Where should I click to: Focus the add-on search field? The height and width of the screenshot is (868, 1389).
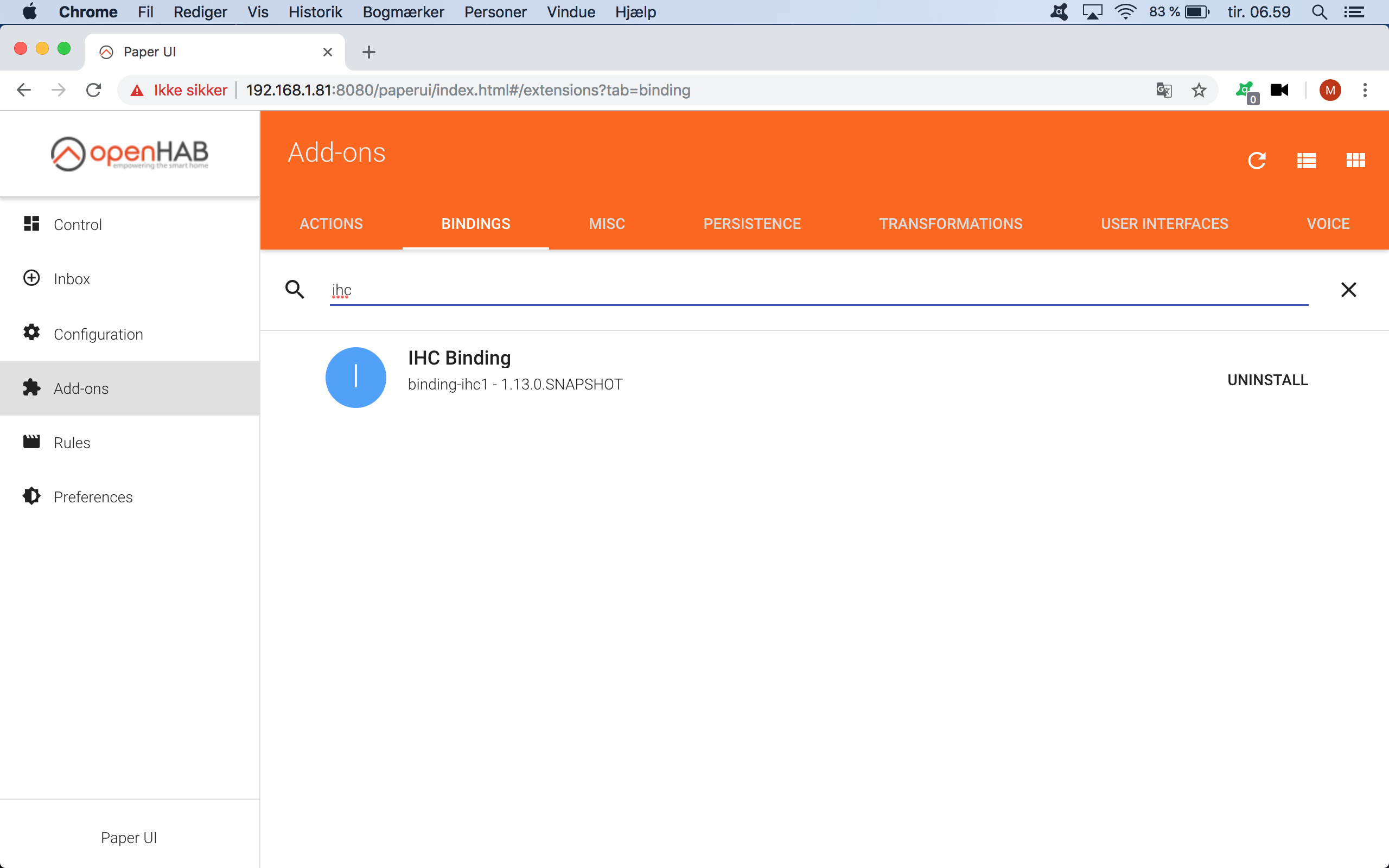click(x=818, y=290)
